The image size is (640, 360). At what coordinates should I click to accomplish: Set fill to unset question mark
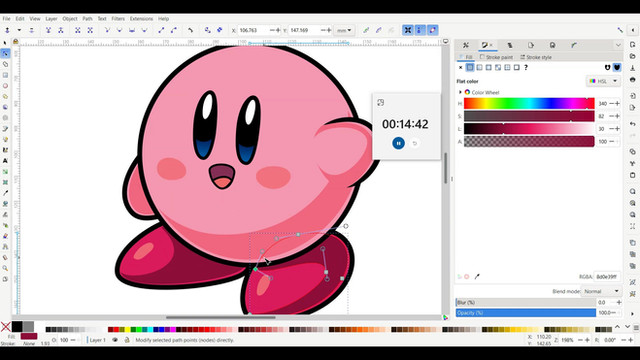(526, 67)
